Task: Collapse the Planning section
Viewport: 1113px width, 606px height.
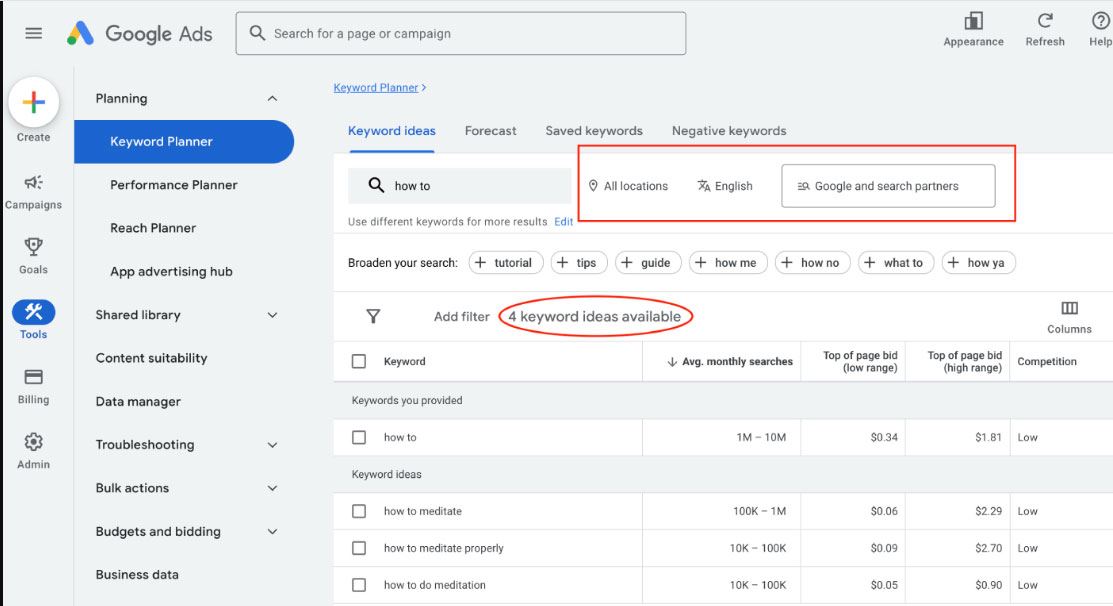Action: coord(272,99)
